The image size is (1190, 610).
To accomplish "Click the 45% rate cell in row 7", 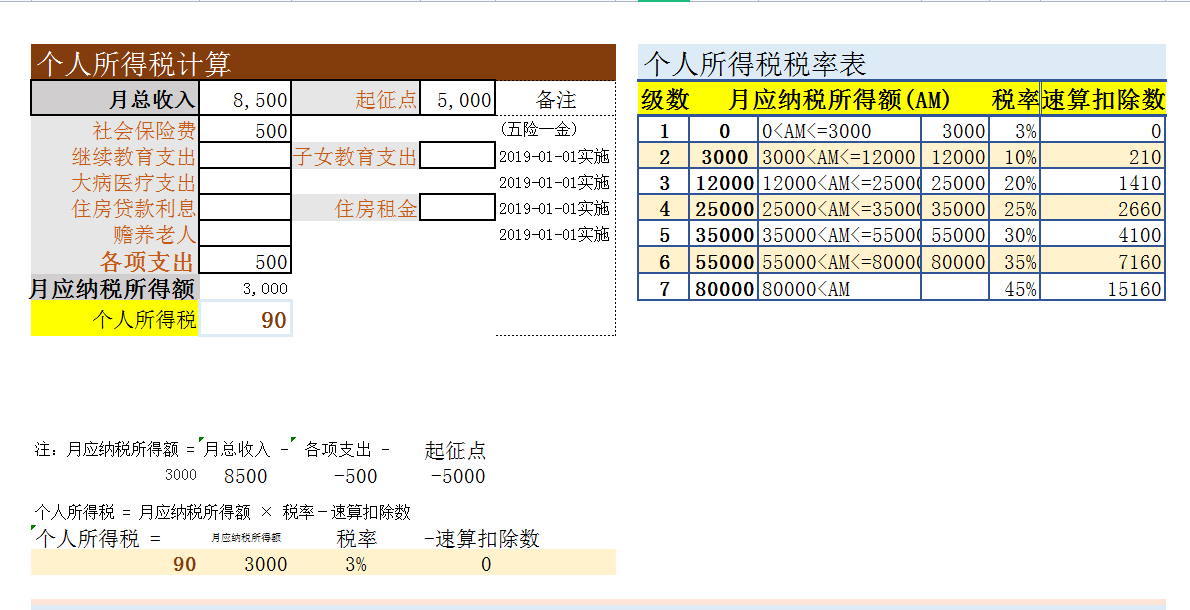I will [1014, 288].
